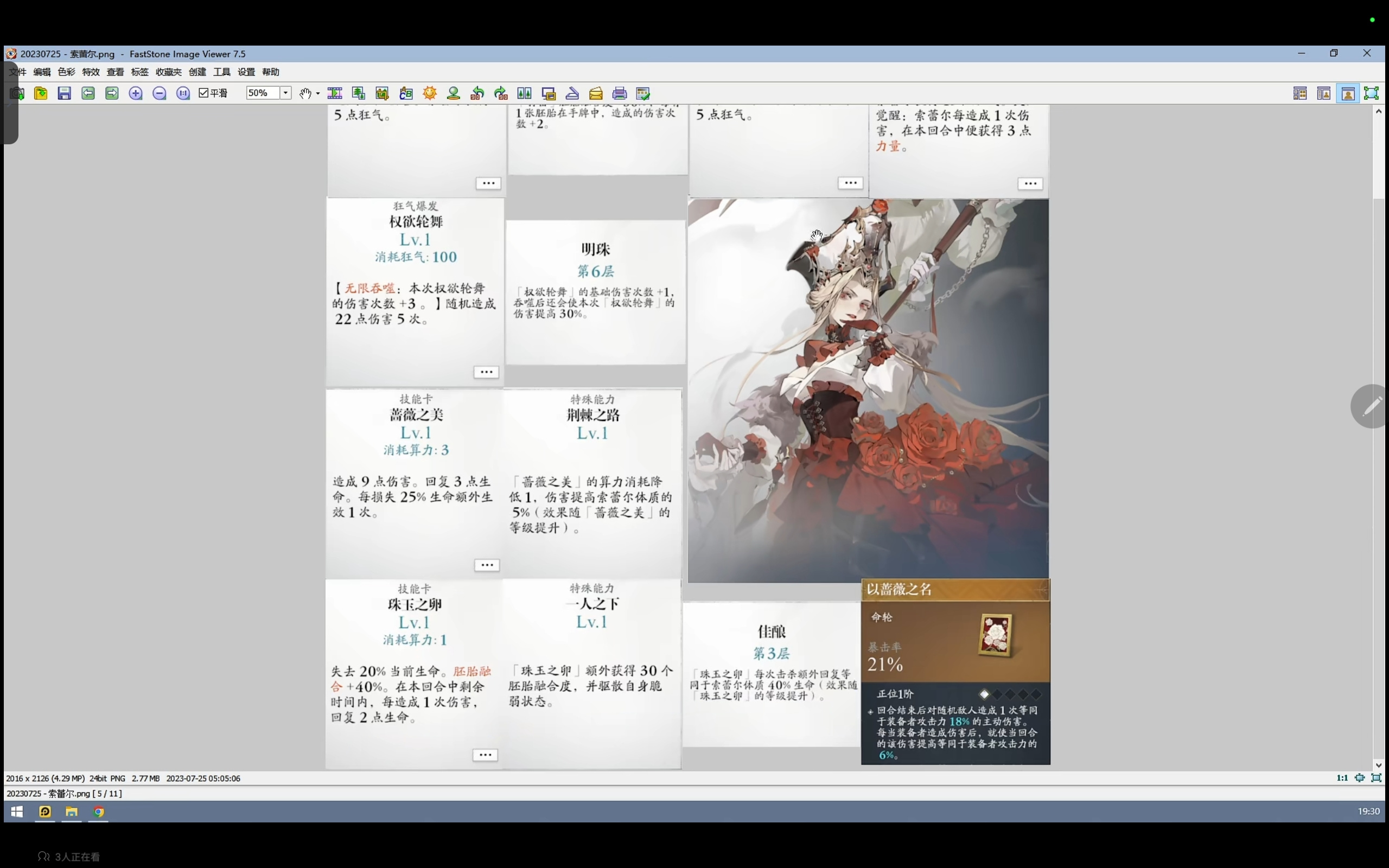Open File Explorer from the taskbar

pyautogui.click(x=71, y=811)
